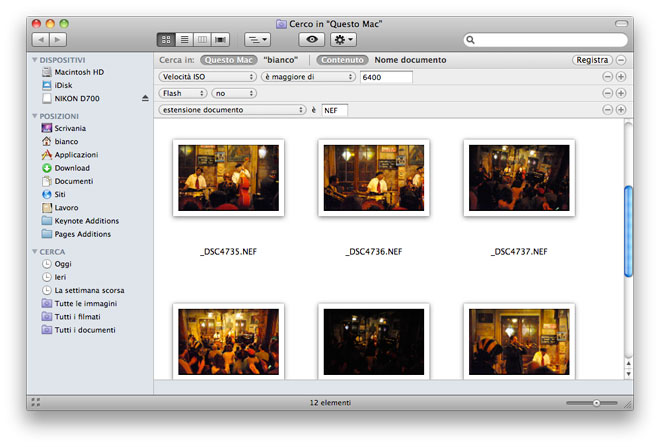The image size is (660, 447).
Task: Open Tutti i filmati smart folder
Action: [x=77, y=317]
